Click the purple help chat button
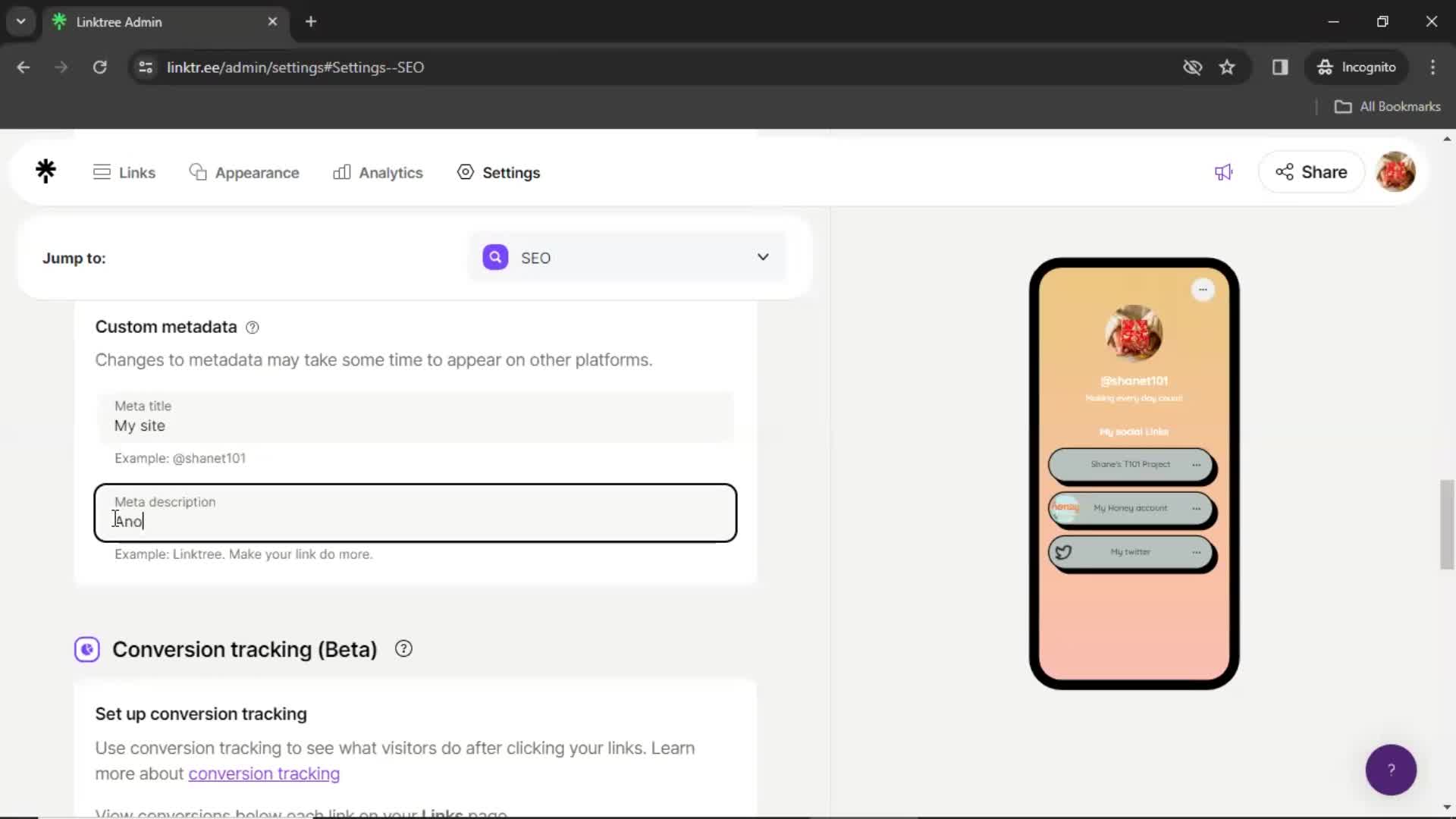This screenshot has width=1456, height=819. tap(1391, 770)
